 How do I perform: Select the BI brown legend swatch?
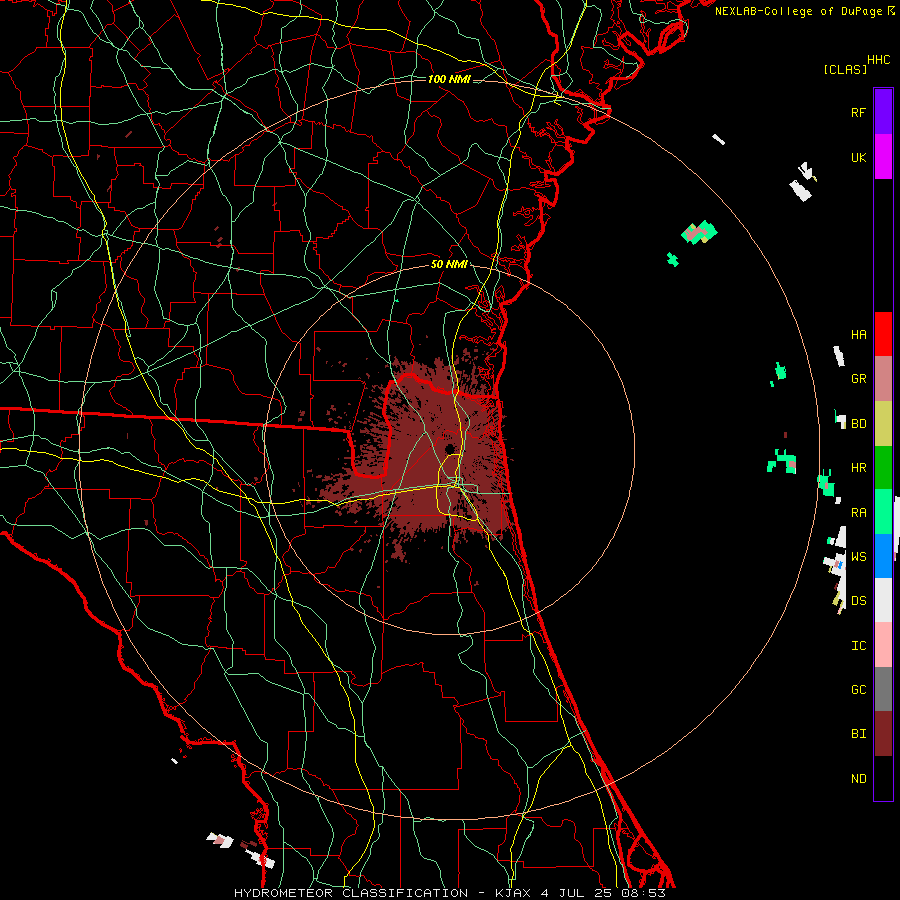click(x=883, y=734)
